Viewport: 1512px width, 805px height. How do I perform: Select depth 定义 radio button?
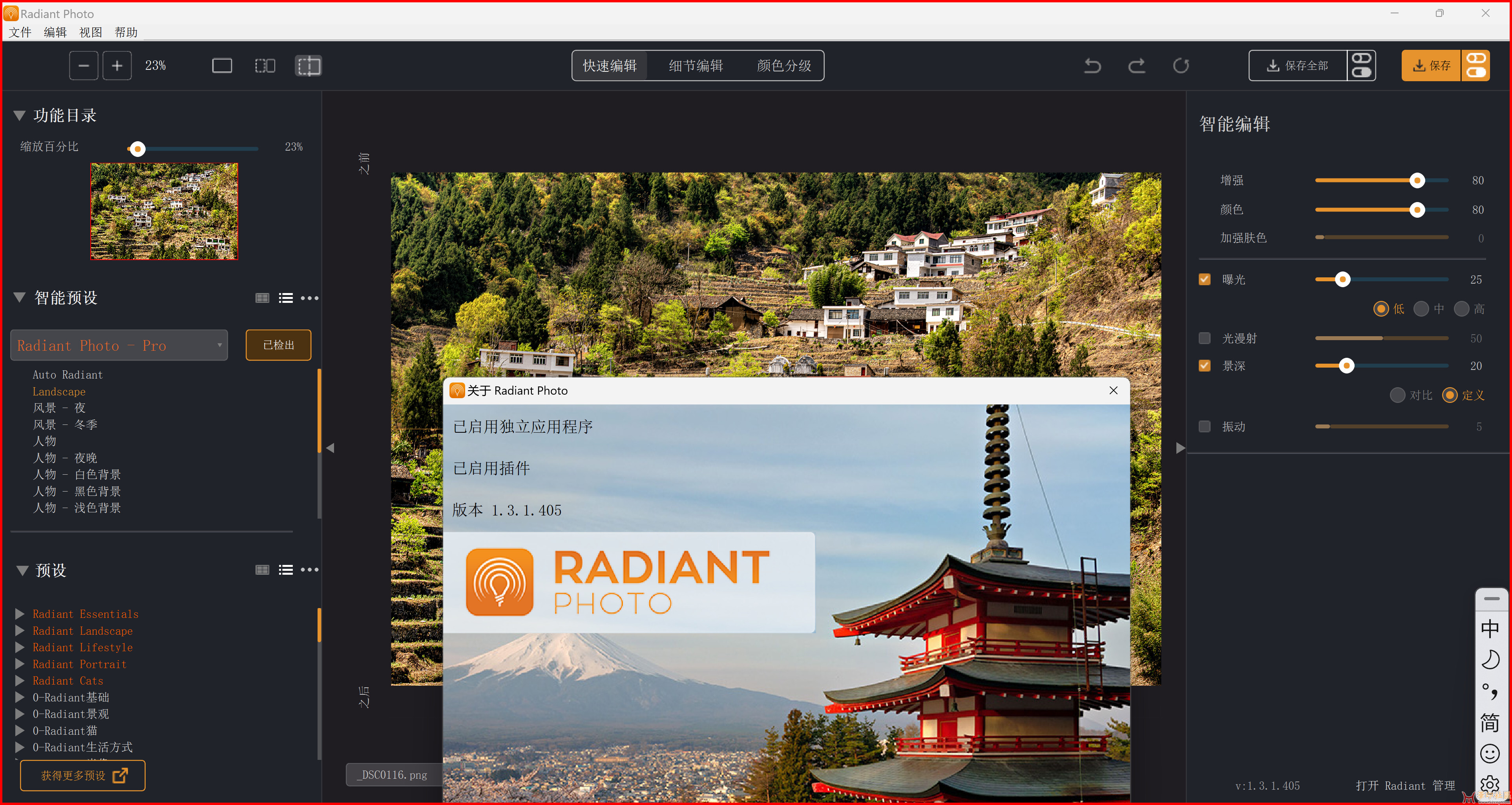coord(1450,395)
